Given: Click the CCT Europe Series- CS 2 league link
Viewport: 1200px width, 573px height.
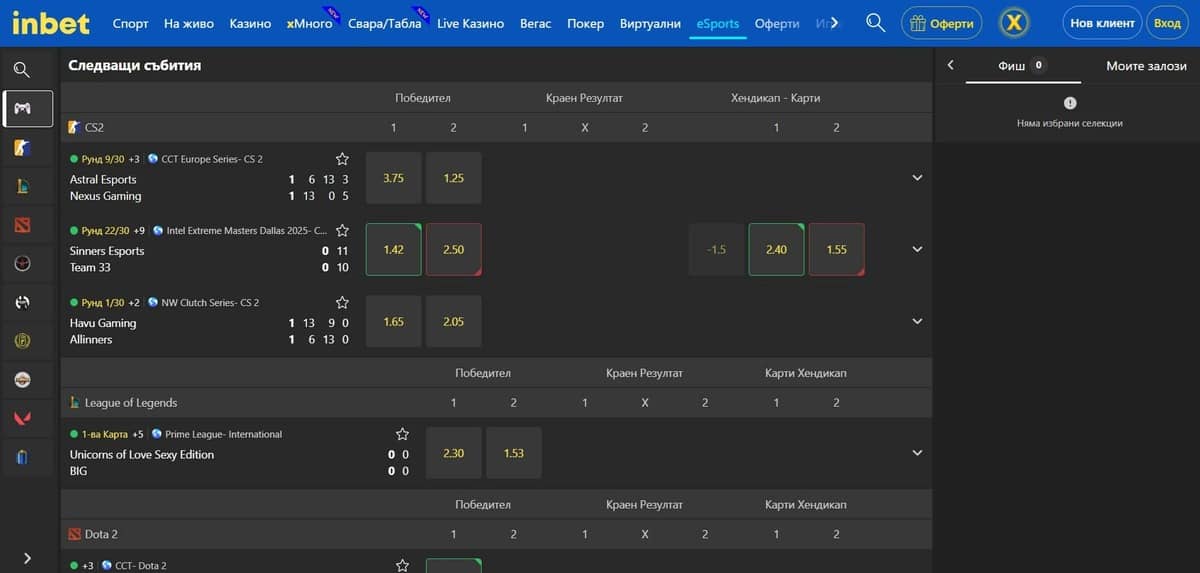Looking at the screenshot, I should (212, 159).
